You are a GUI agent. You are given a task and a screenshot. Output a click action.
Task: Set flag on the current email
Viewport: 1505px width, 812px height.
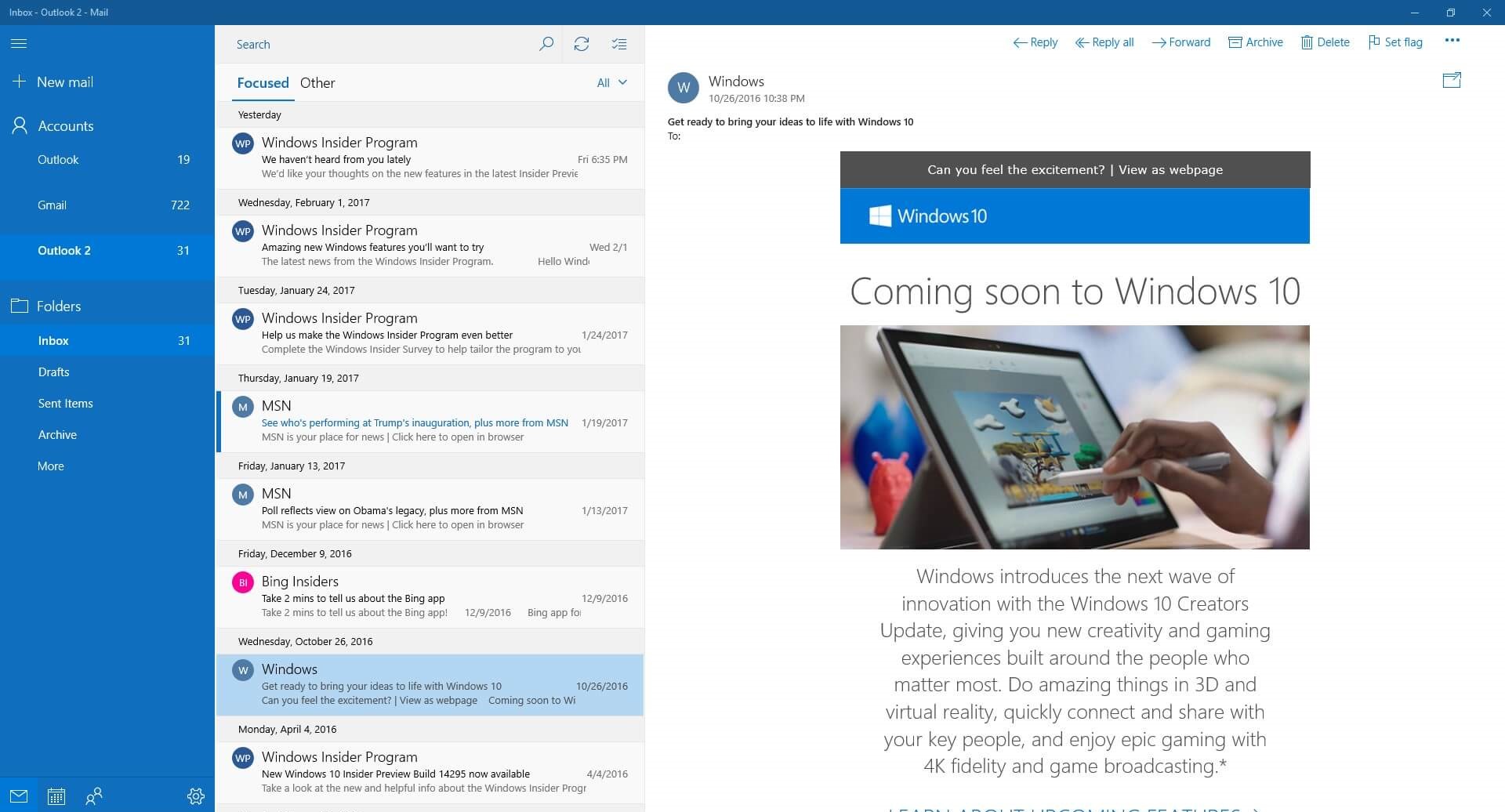(x=1395, y=42)
